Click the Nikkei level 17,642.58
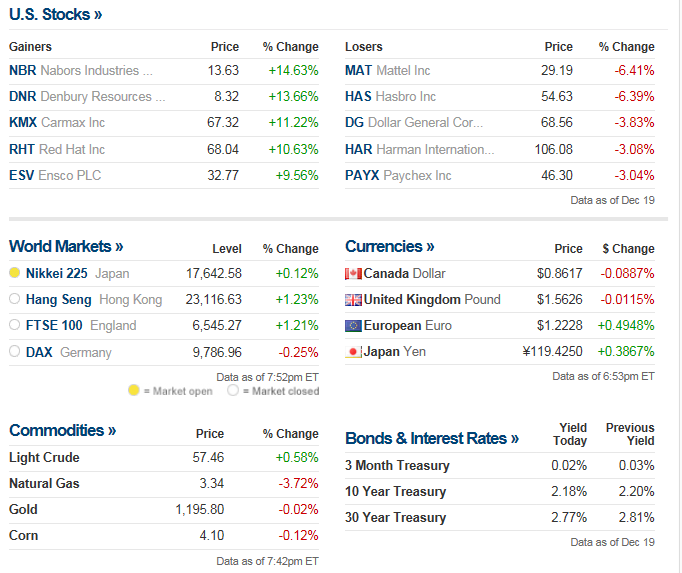This screenshot has height=573, width=682. click(214, 274)
